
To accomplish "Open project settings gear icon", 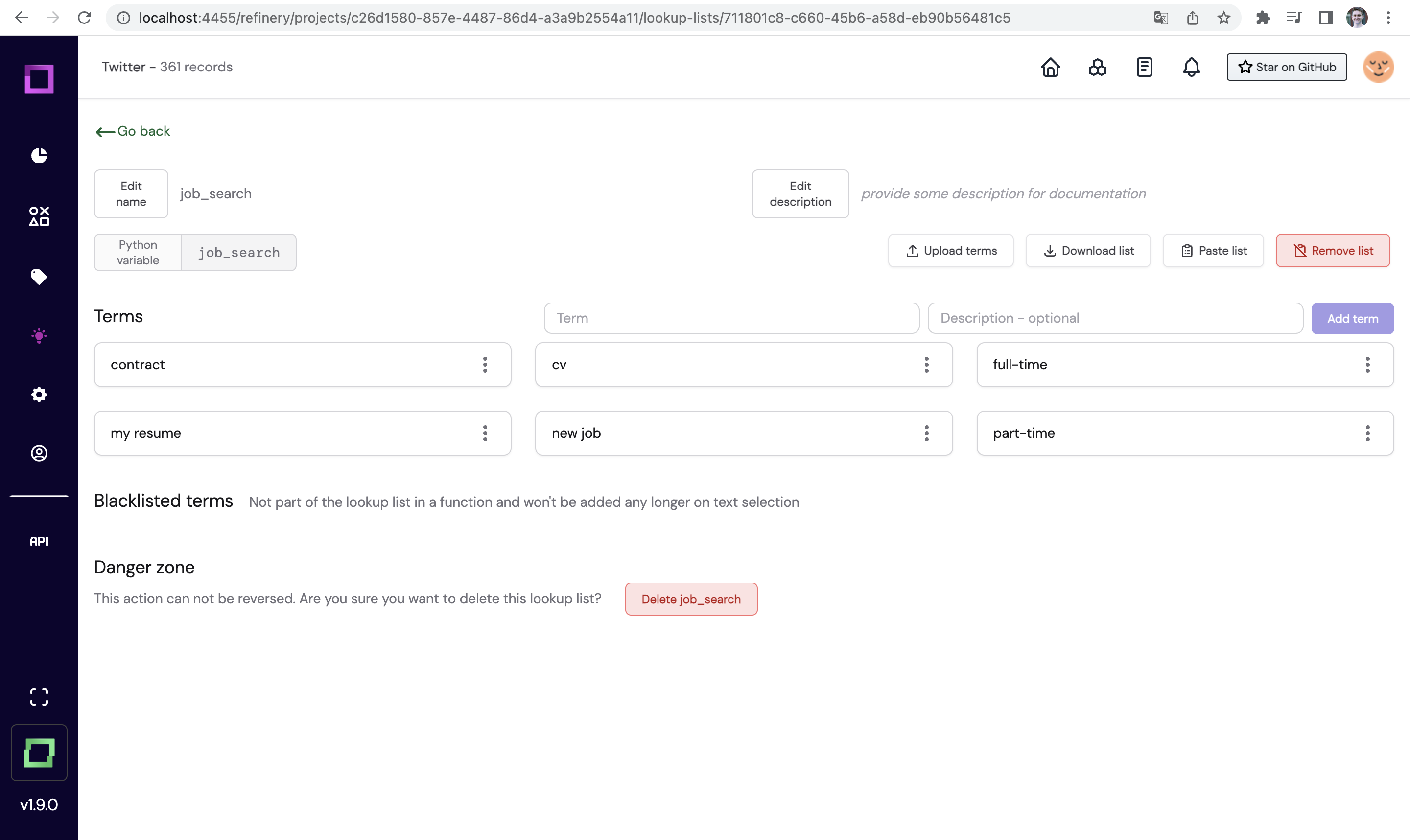I will coord(39,395).
